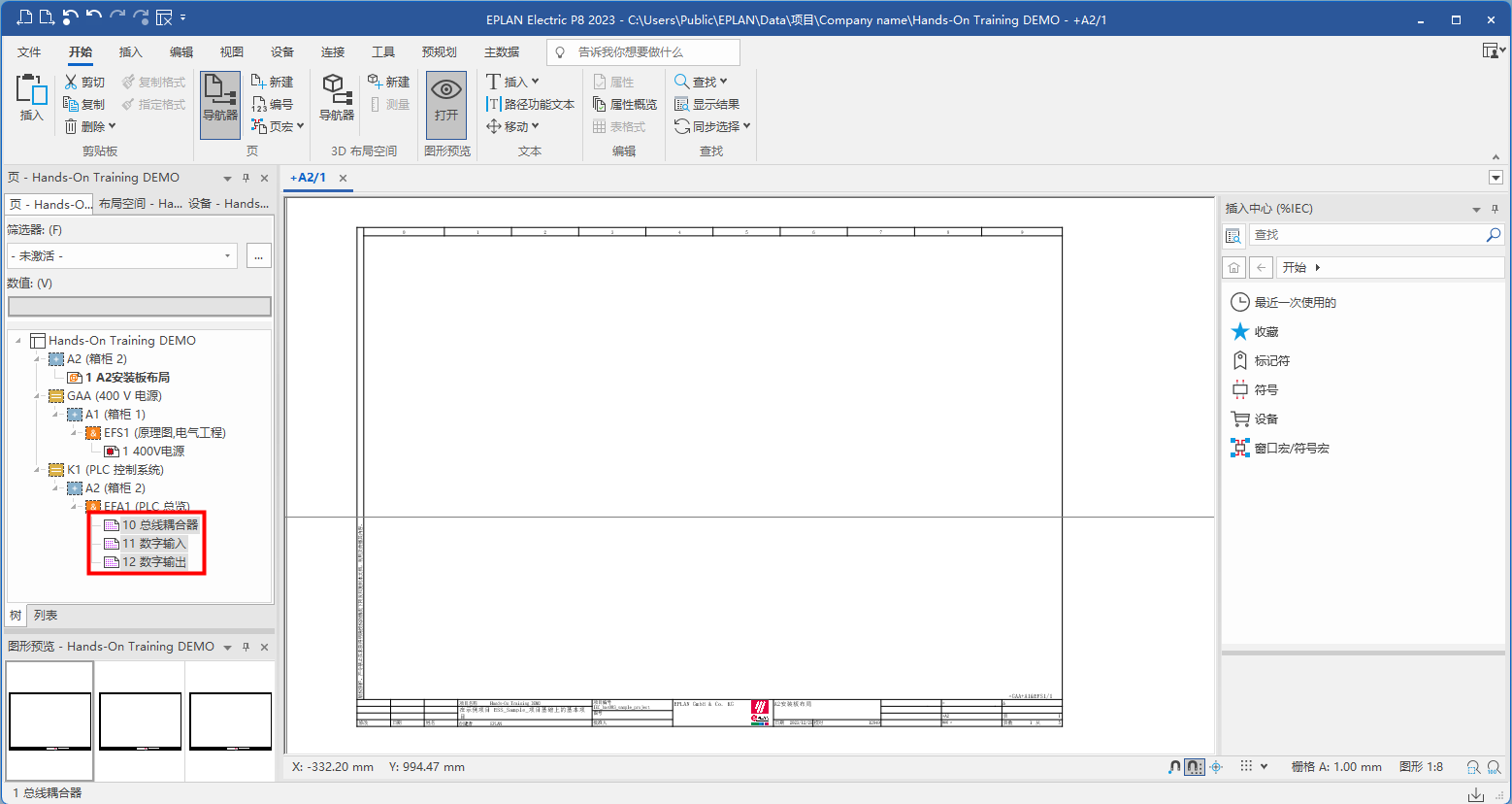Screen dimensions: 1512x804
Task: Toggle snap to grid in status bar
Action: click(1195, 767)
